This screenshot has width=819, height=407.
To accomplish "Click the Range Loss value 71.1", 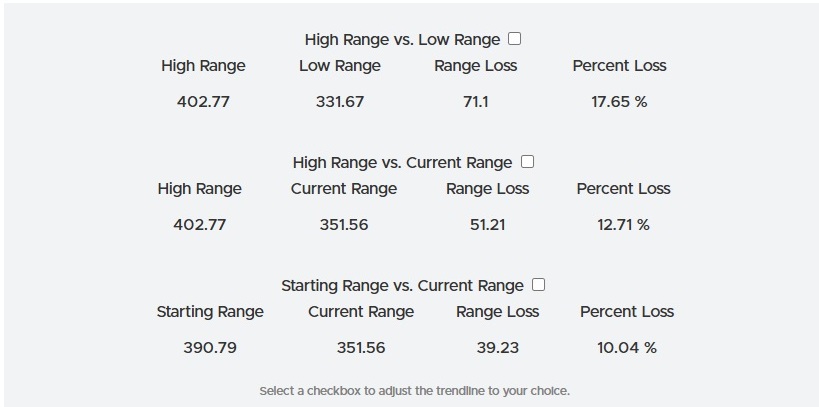I will [x=476, y=102].
